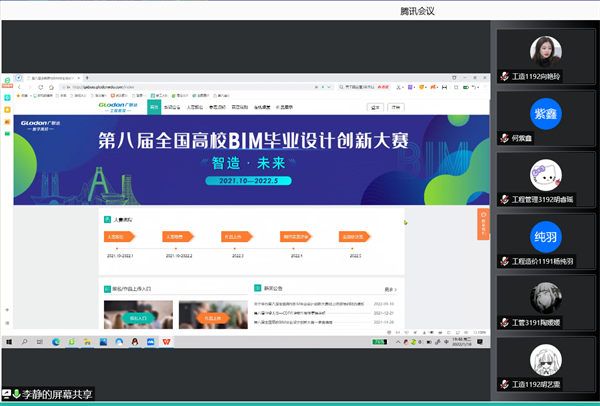Open the Tencent Meeting taskbar icon
This screenshot has width=600, height=406.
pos(150,342)
